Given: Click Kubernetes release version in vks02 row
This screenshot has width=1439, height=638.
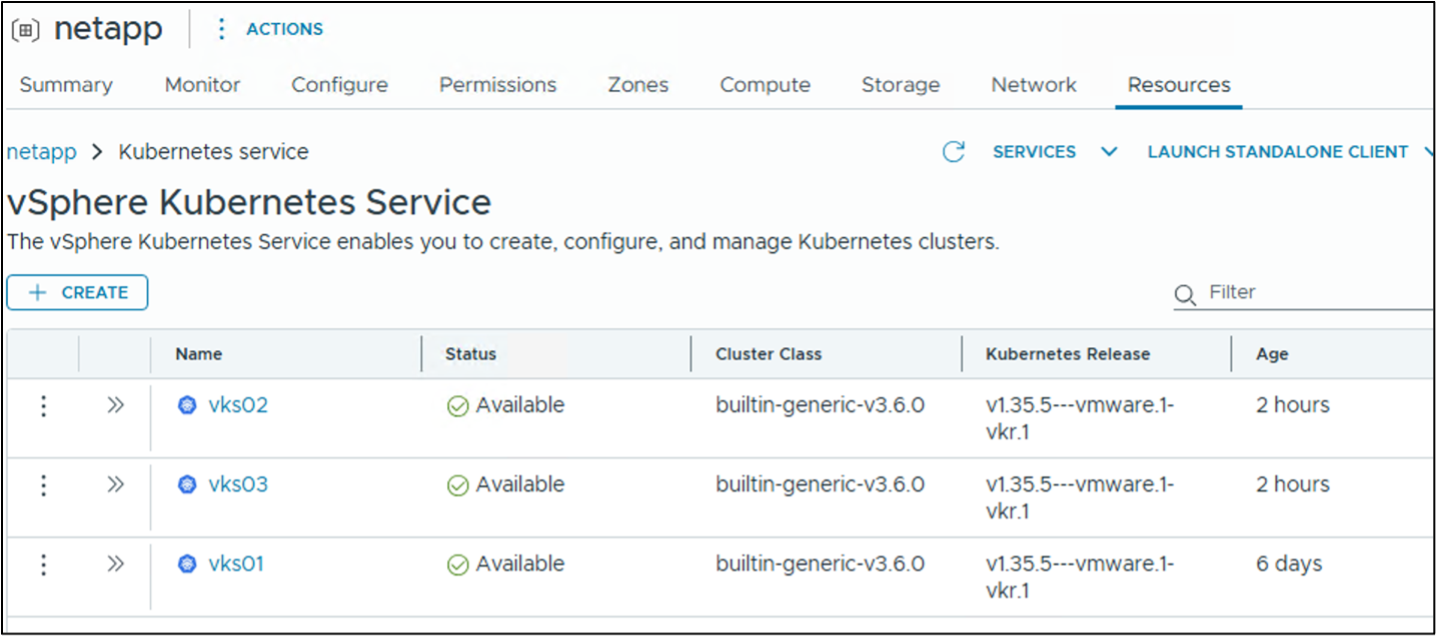Looking at the screenshot, I should 1080,419.
